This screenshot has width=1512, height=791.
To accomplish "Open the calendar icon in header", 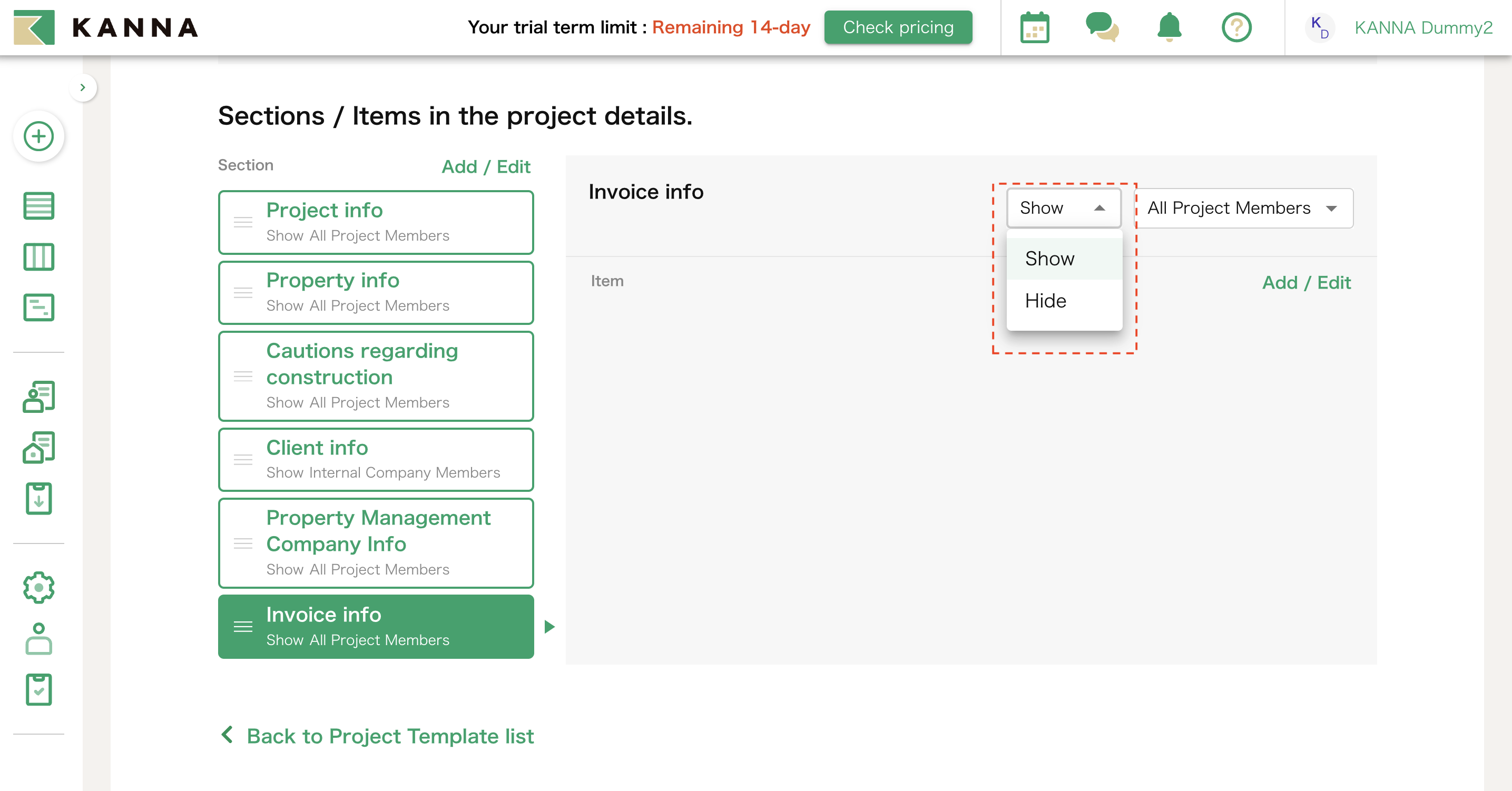I will [1034, 27].
